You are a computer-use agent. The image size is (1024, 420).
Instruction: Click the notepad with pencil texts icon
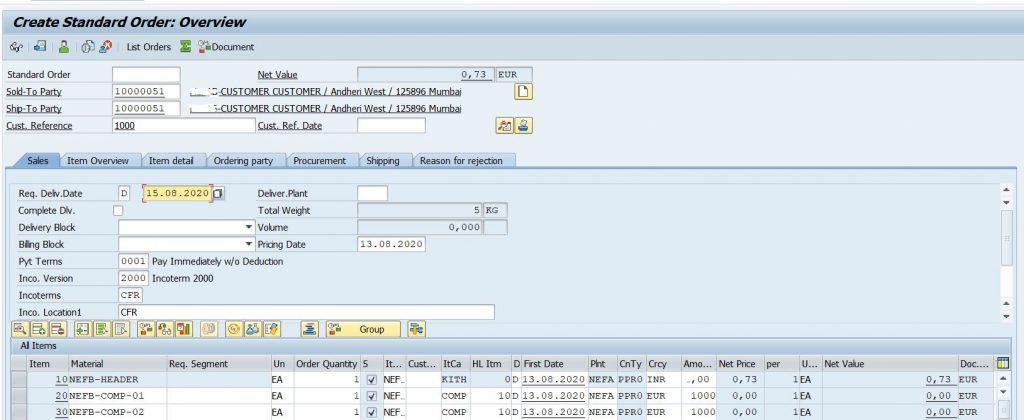pyautogui.click(x=271, y=329)
